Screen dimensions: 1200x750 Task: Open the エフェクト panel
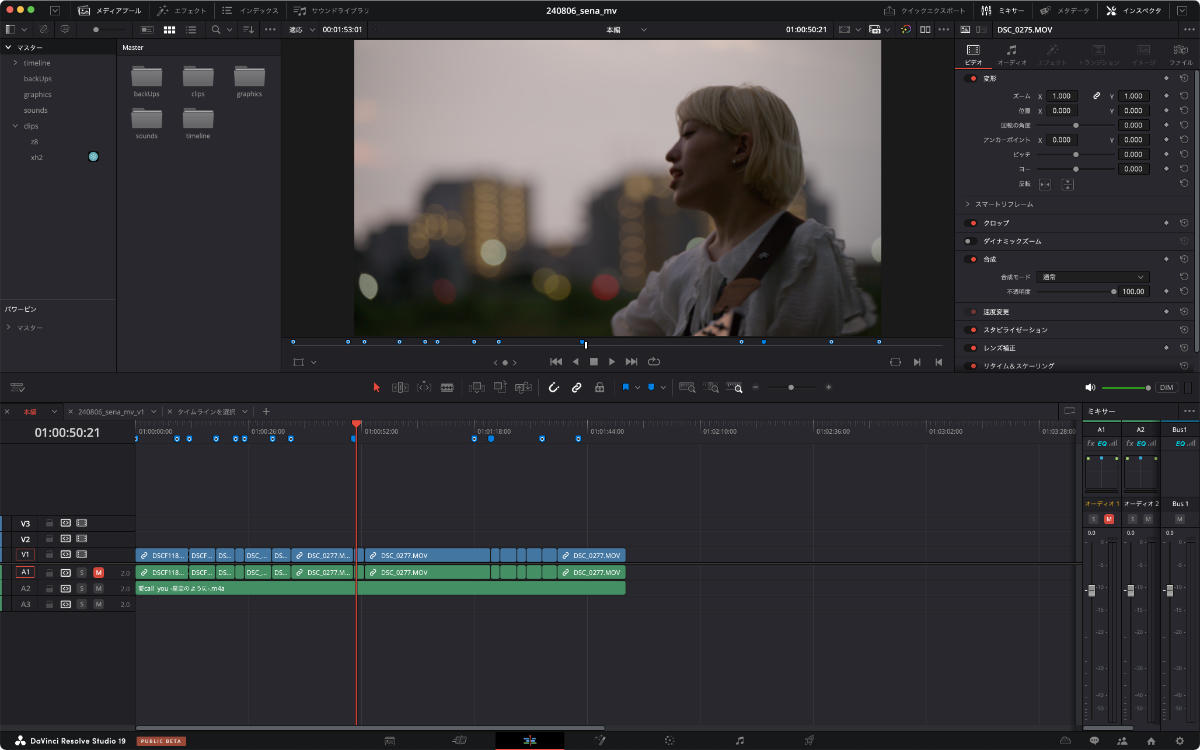click(181, 10)
